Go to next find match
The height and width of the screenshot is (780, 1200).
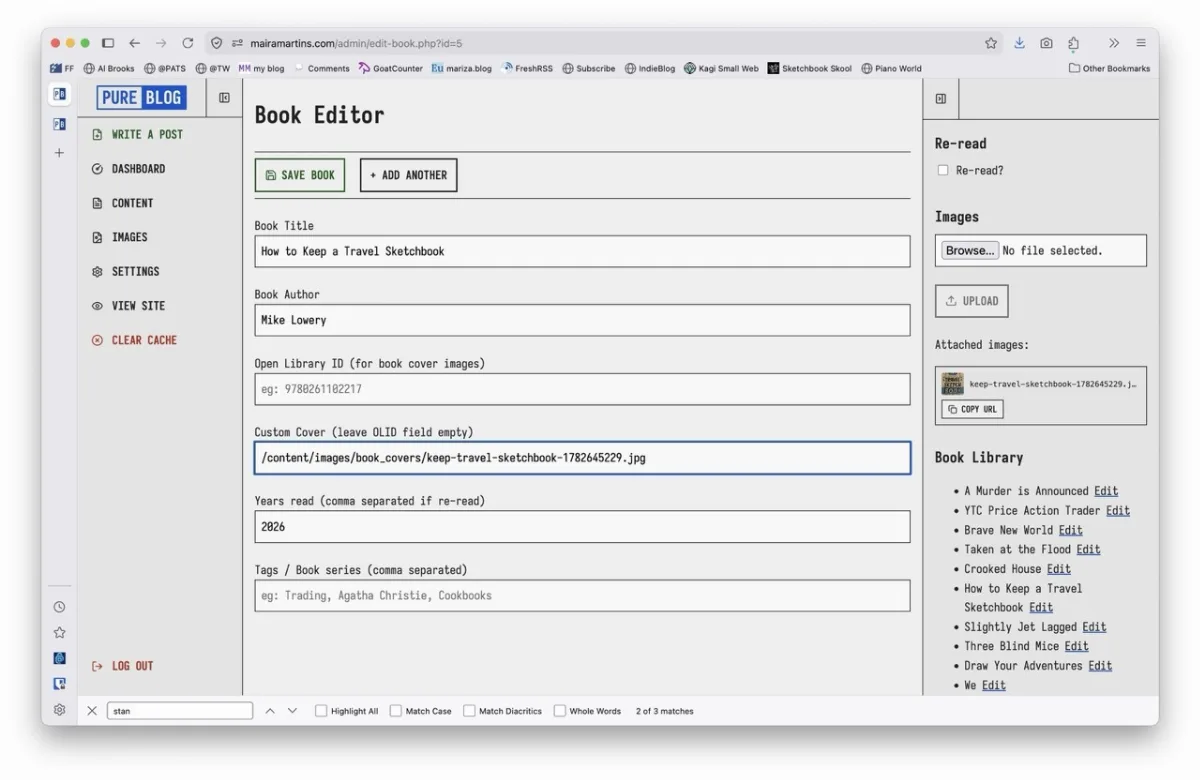(292, 711)
